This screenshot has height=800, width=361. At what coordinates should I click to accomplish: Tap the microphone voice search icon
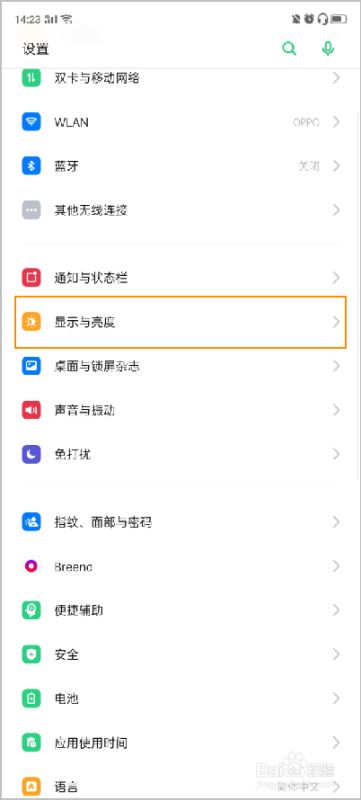328,49
